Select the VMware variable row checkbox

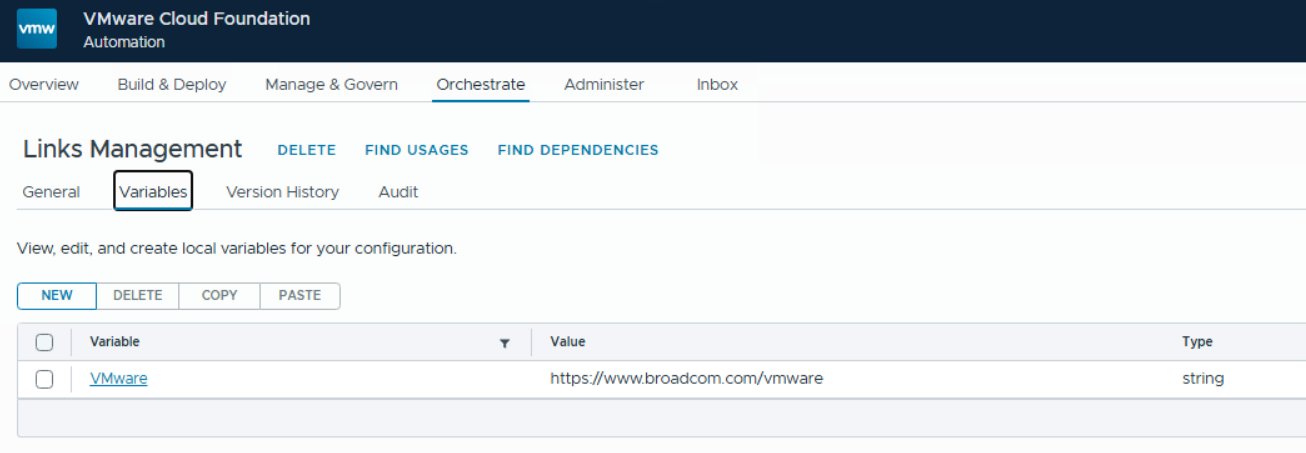coord(44,379)
